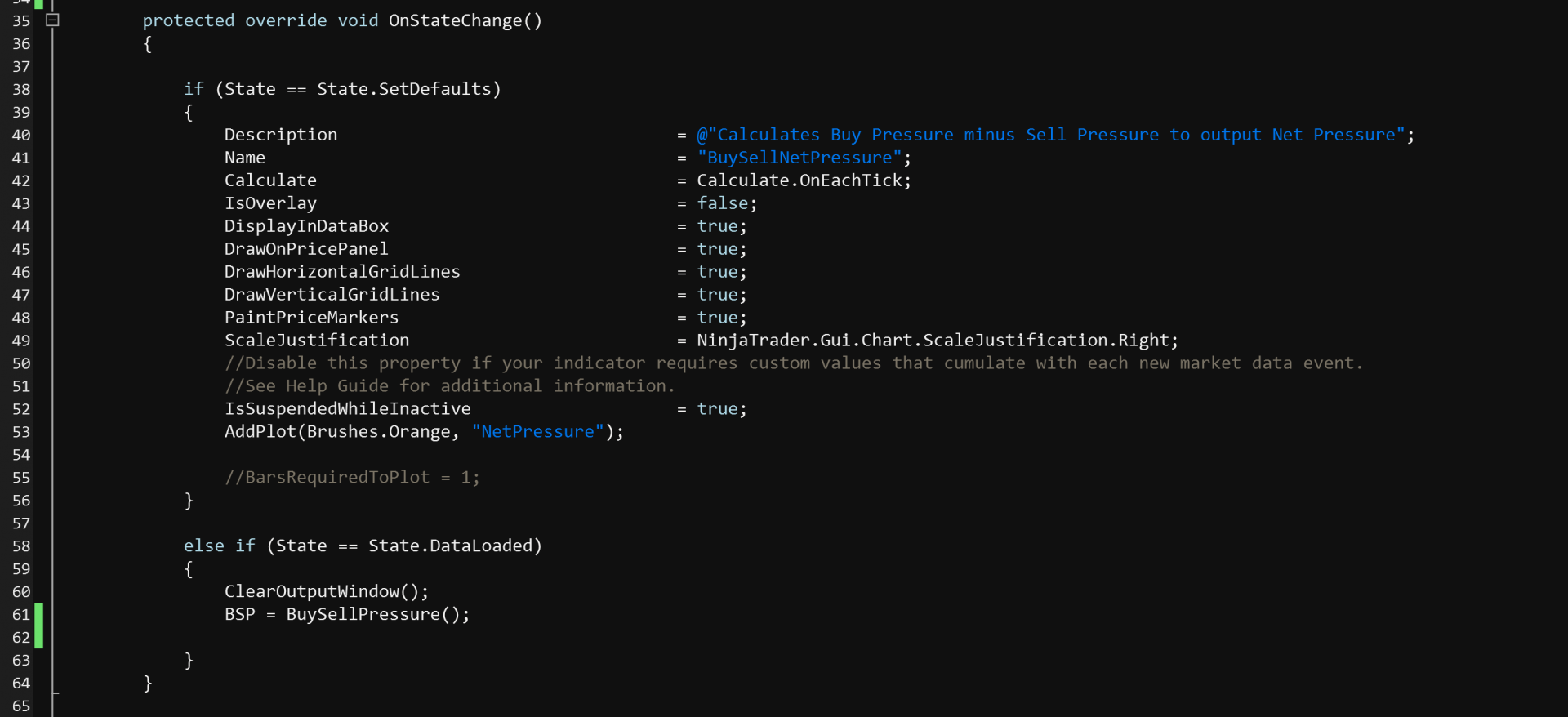This screenshot has height=717, width=1568.
Task: Collapse the OnStateChange method outline box
Action: 52,20
